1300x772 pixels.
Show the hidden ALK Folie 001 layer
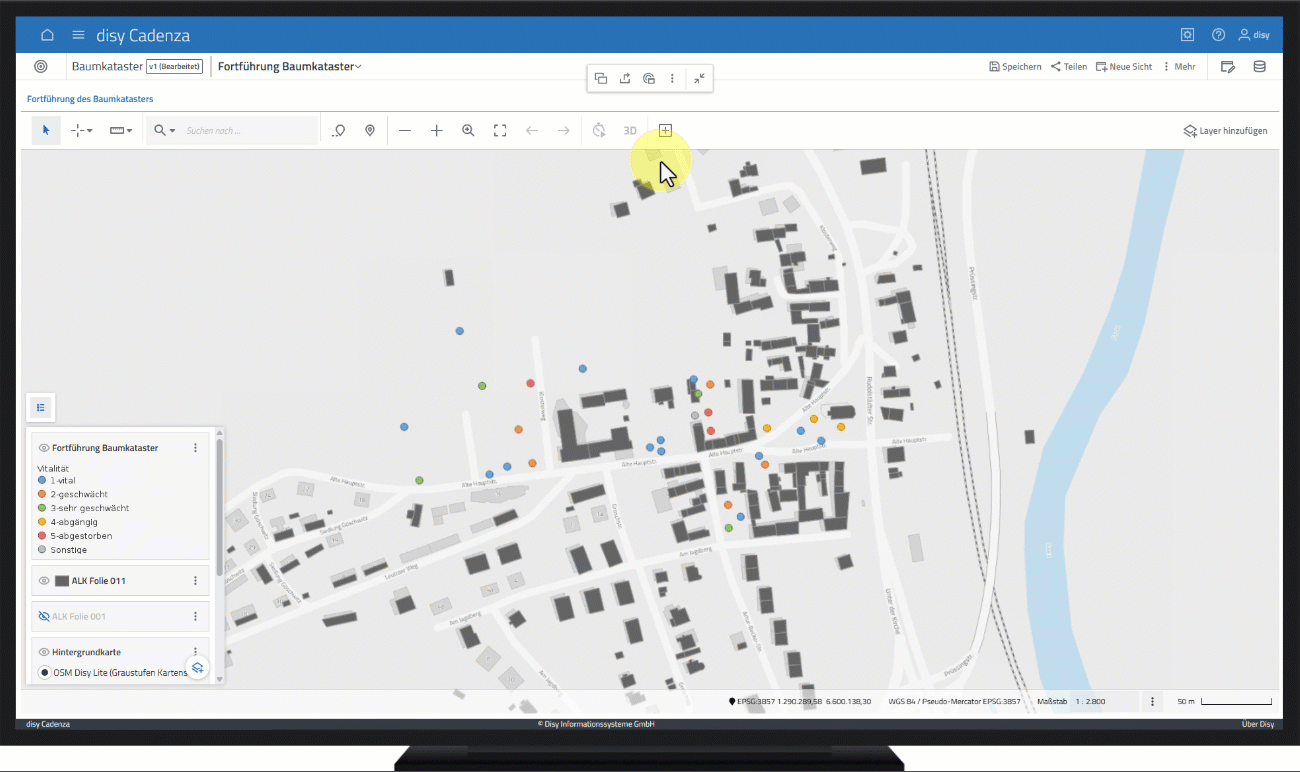[x=44, y=617]
